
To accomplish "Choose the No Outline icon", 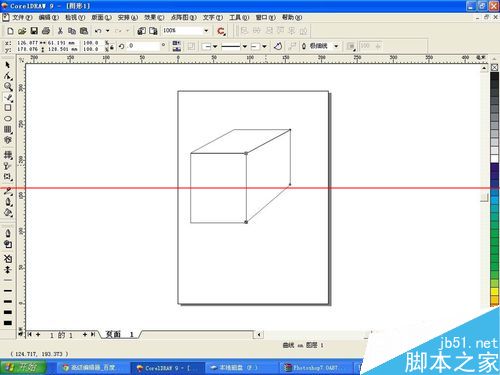I will pos(8,258).
